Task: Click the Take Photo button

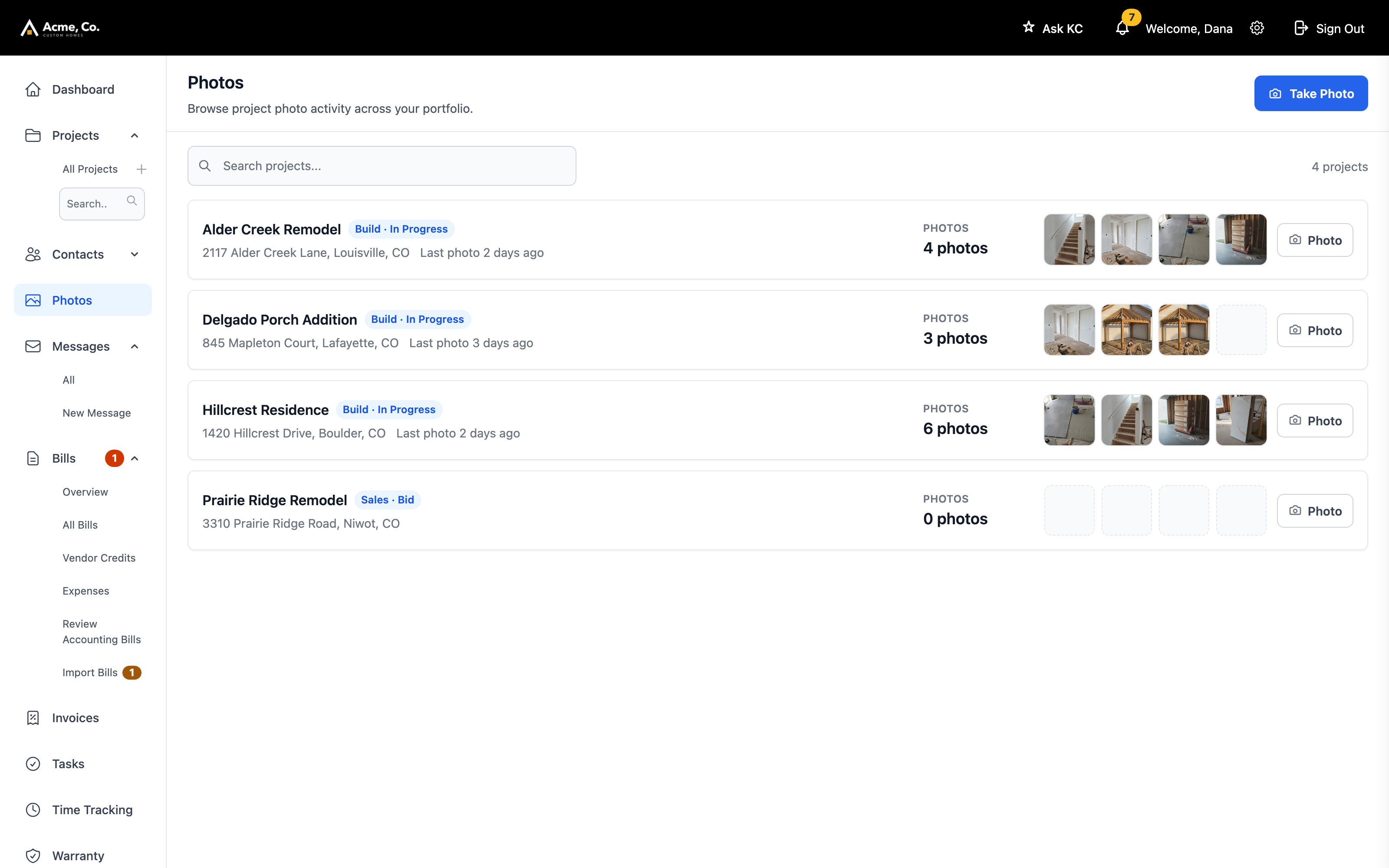Action: (x=1311, y=94)
